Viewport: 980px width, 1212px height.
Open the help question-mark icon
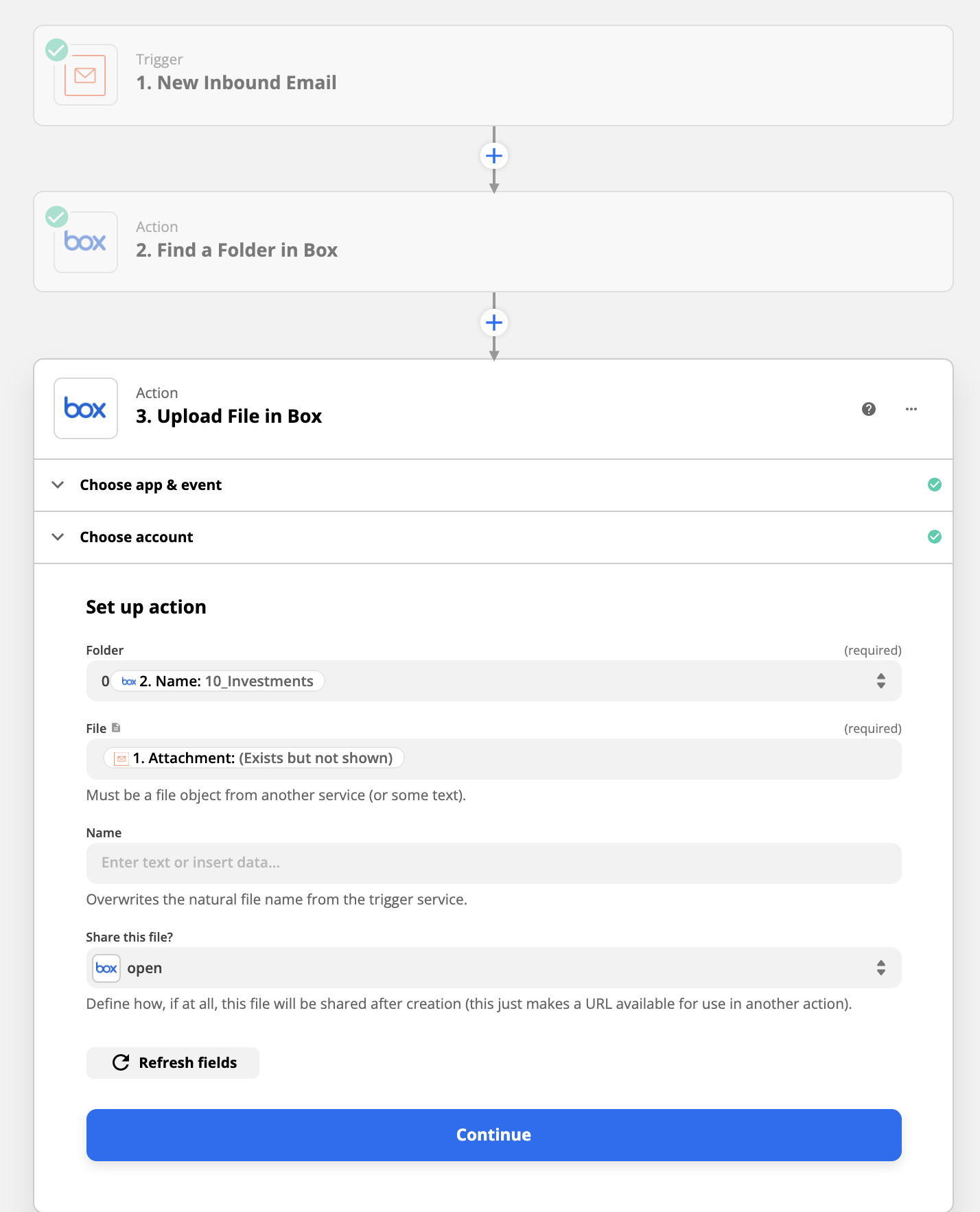click(x=869, y=409)
